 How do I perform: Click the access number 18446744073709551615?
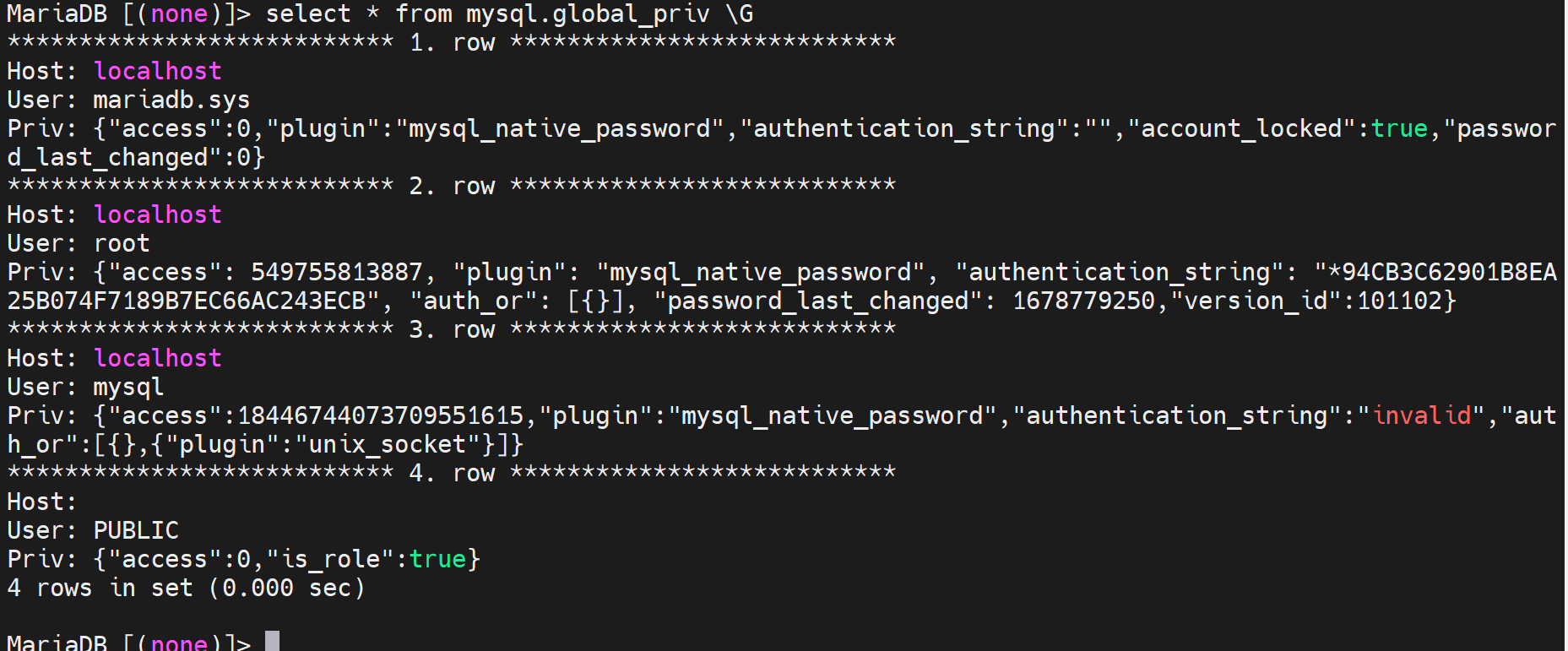point(381,415)
